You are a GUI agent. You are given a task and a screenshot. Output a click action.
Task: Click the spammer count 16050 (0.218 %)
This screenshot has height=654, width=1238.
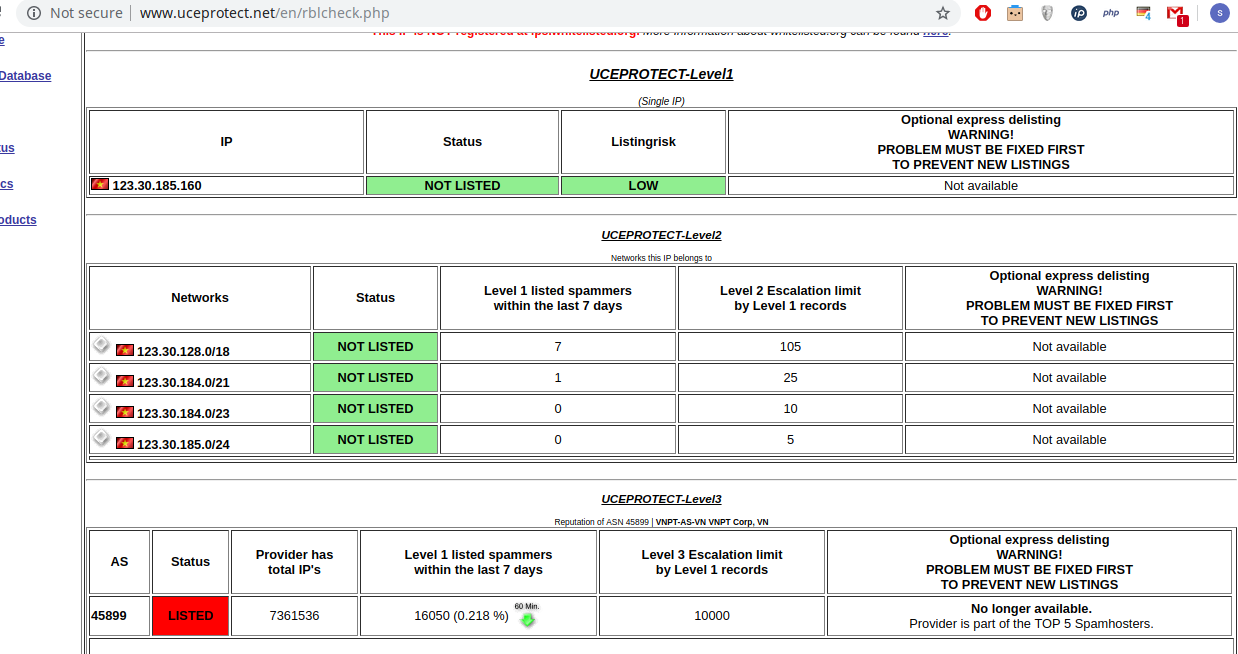[461, 616]
